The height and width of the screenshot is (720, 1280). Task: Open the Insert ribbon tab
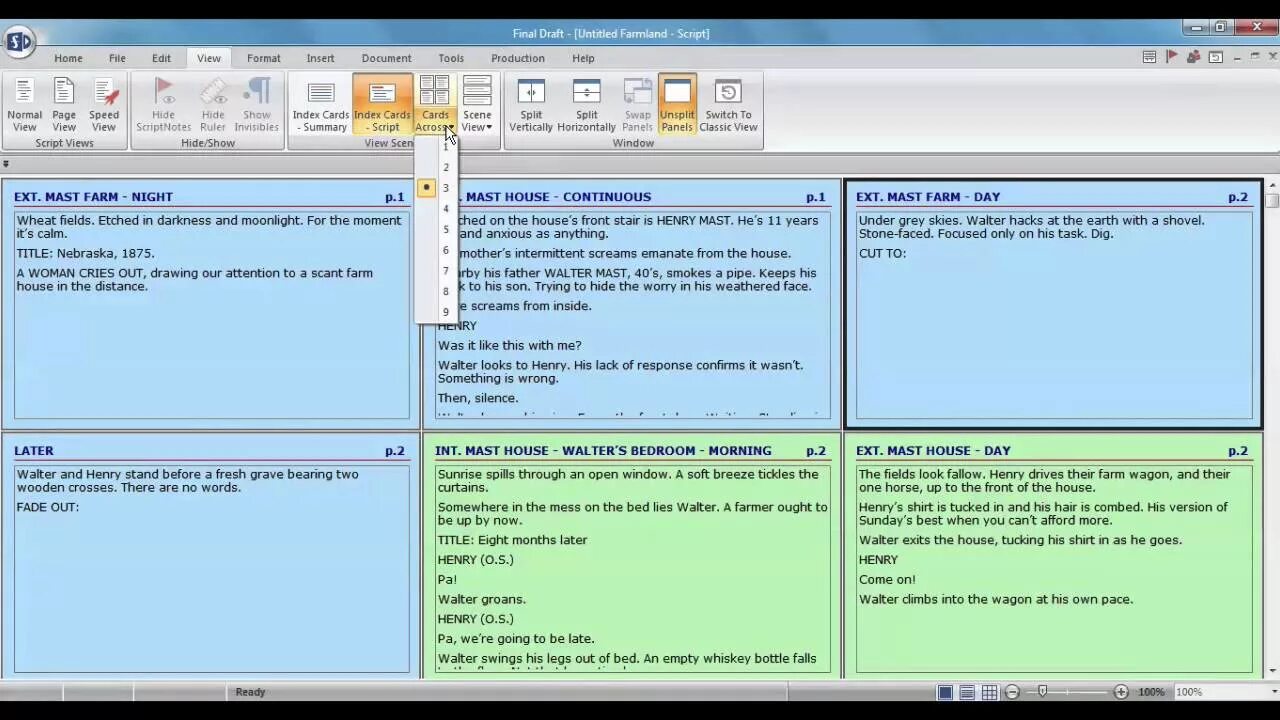point(320,58)
